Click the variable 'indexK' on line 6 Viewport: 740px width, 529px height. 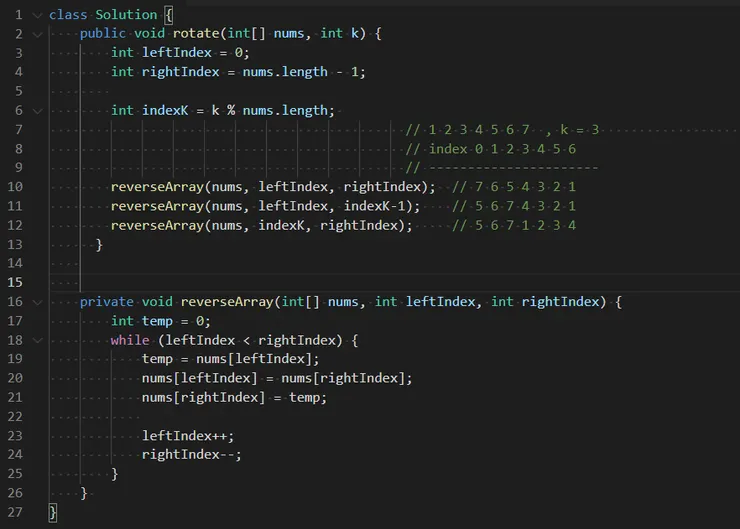point(165,110)
